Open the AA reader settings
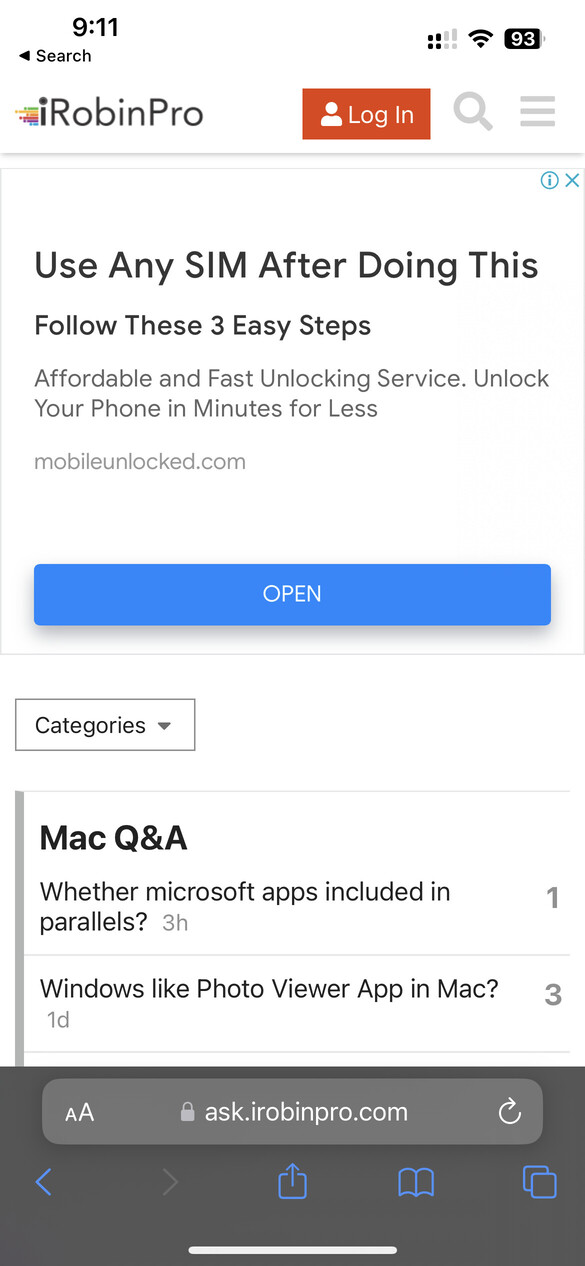This screenshot has height=1266, width=585. 79,1112
